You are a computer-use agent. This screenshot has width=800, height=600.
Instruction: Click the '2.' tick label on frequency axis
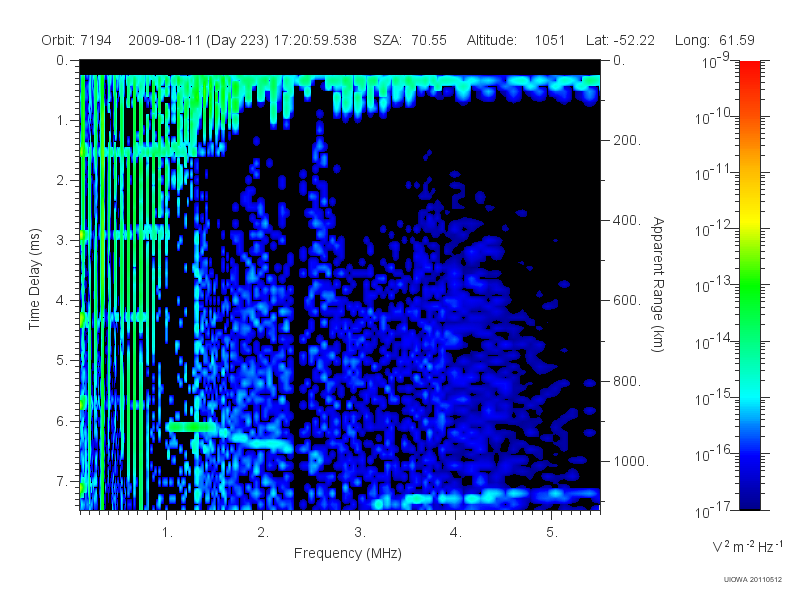point(263,533)
